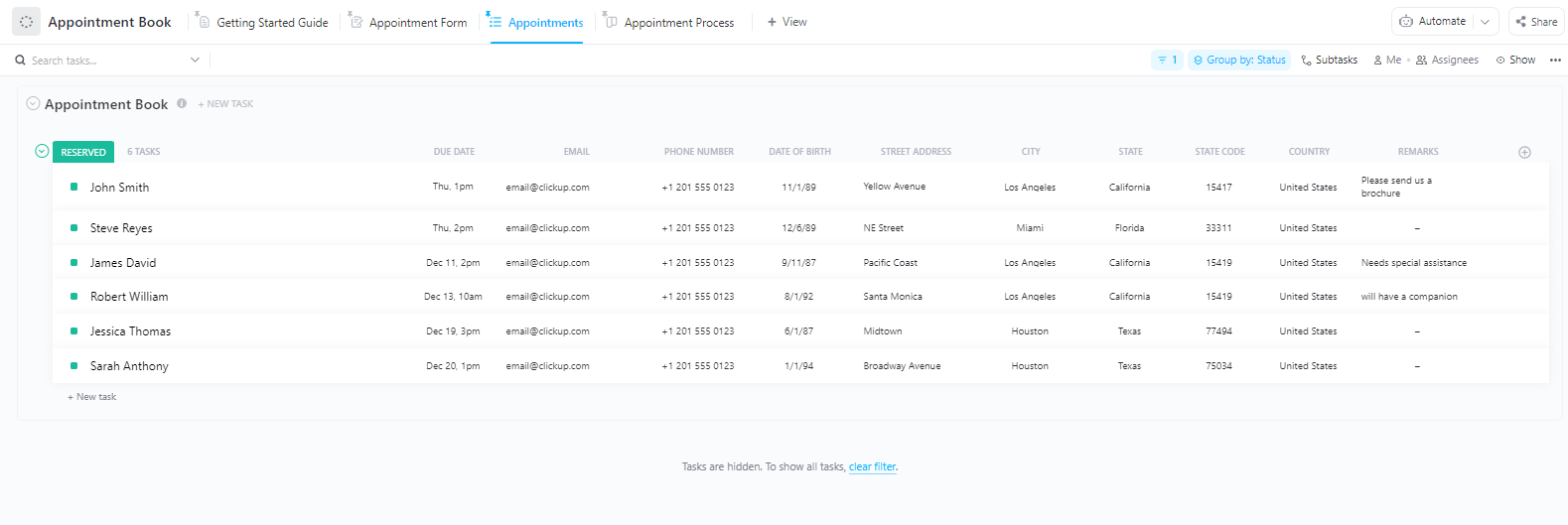Open the James David task
This screenshot has width=1568, height=525.
(123, 263)
